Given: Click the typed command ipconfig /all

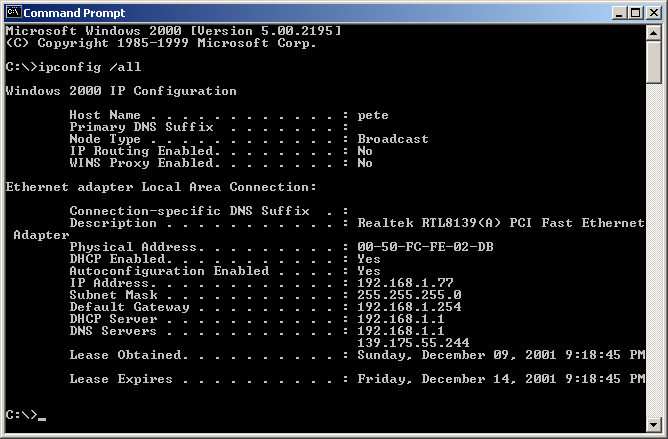Looking at the screenshot, I should [89, 67].
